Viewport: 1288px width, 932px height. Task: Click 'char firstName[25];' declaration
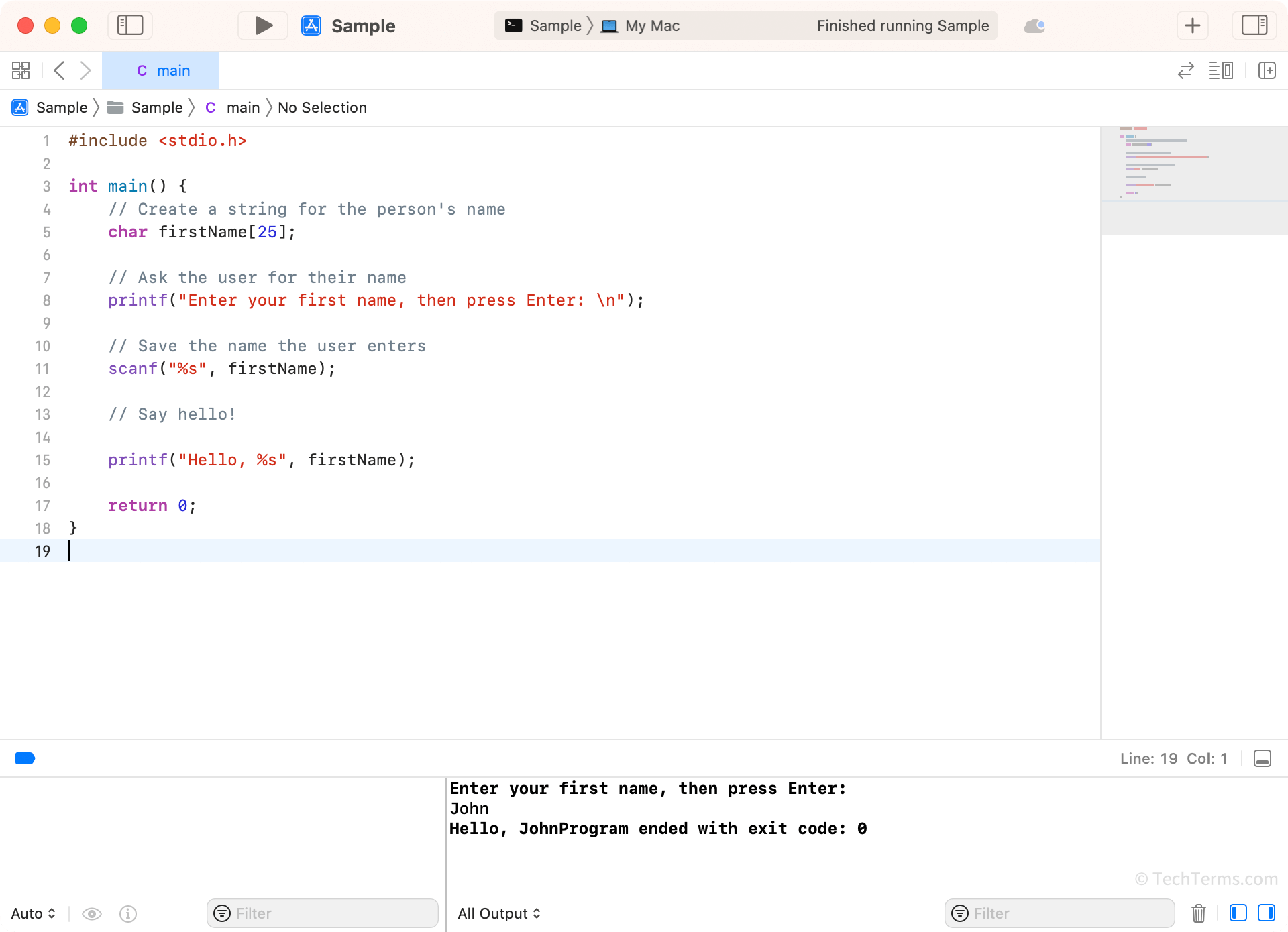(x=202, y=232)
